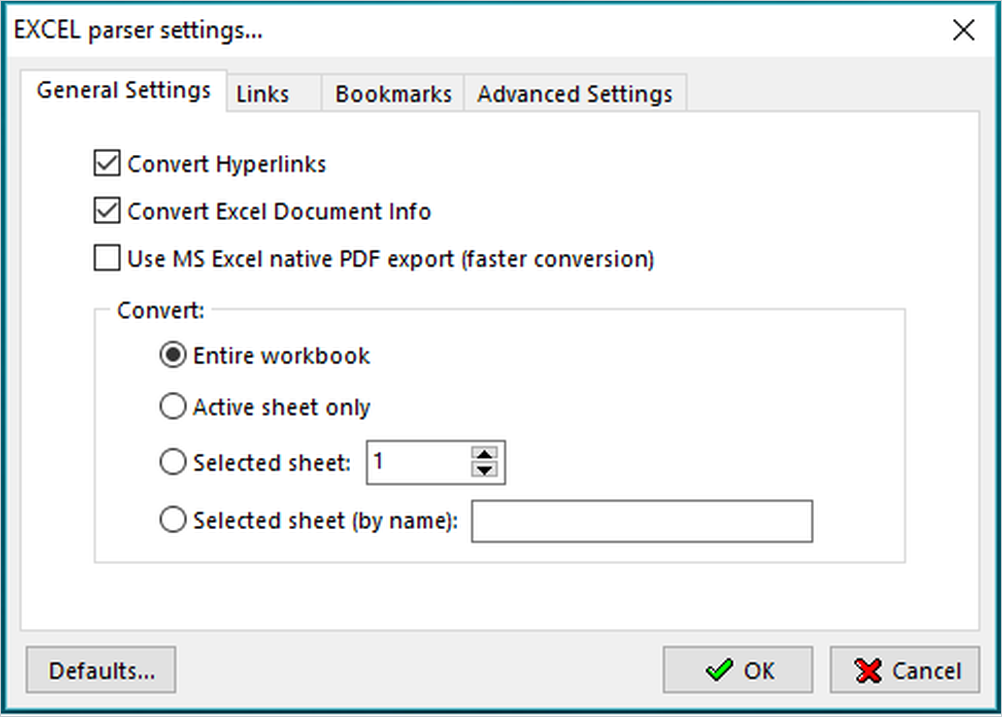Viewport: 1002px width, 717px height.
Task: Uncheck Convert Excel Document Info checkbox
Action: [x=107, y=211]
